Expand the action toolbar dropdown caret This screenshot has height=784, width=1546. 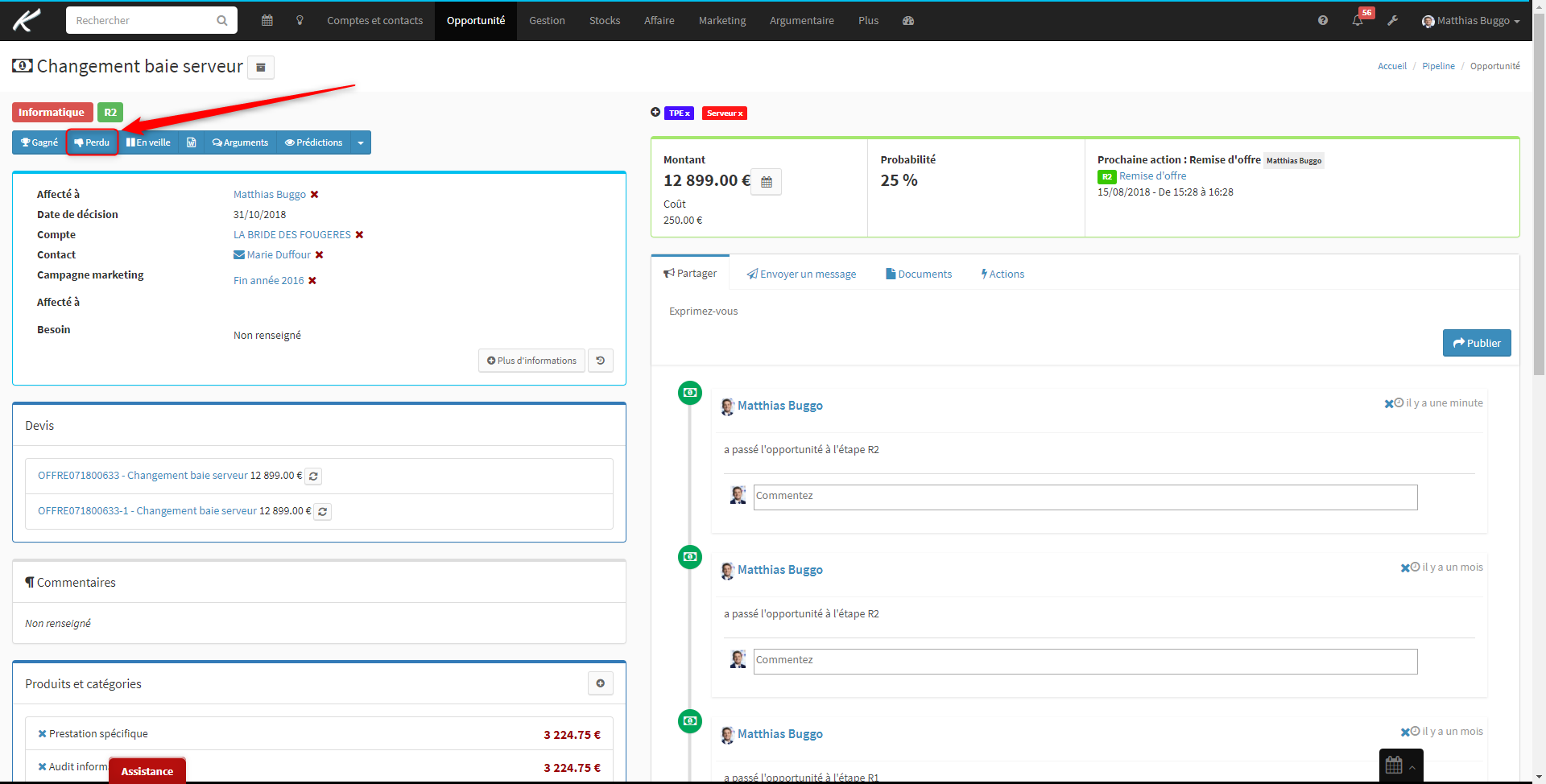point(361,142)
